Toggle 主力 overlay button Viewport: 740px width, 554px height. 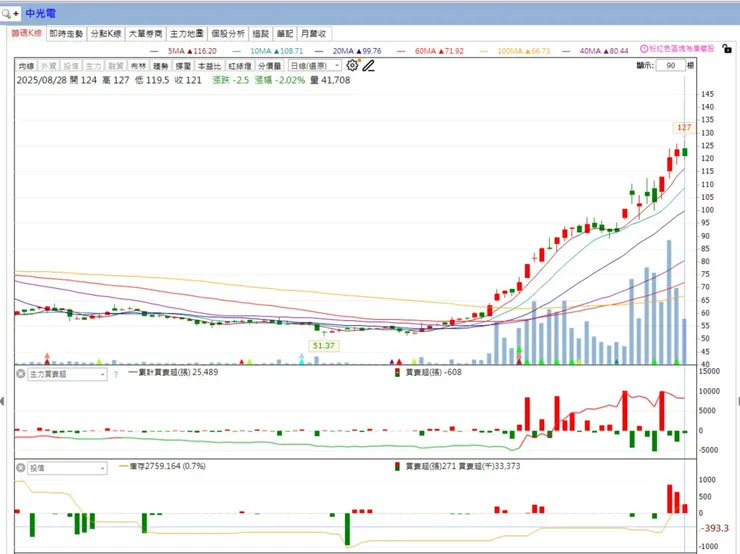(x=93, y=66)
